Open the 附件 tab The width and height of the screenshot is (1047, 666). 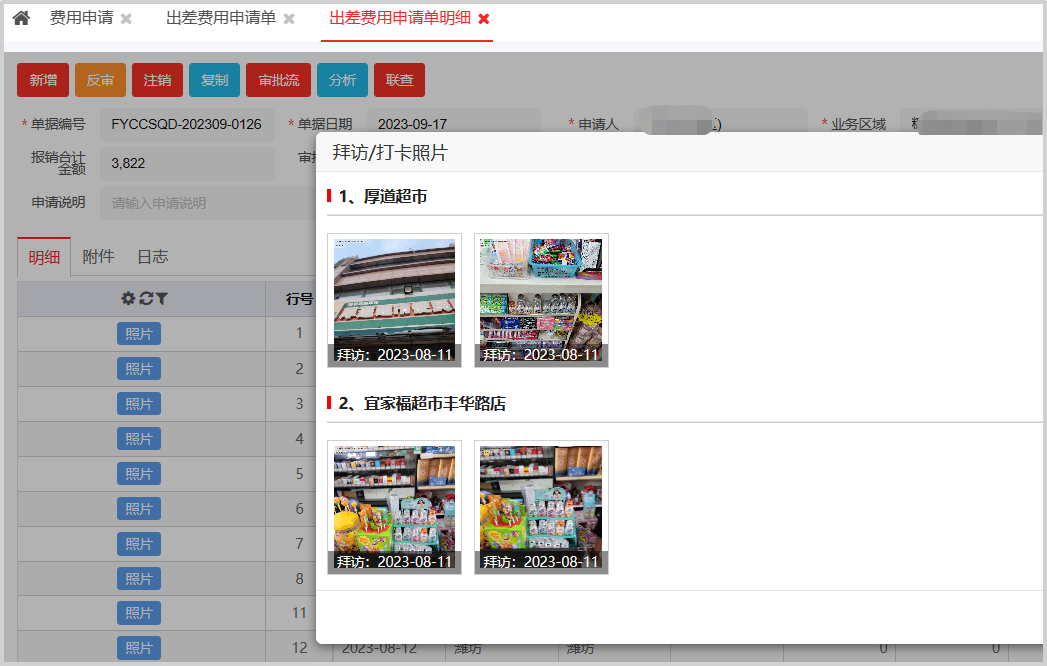click(x=98, y=257)
